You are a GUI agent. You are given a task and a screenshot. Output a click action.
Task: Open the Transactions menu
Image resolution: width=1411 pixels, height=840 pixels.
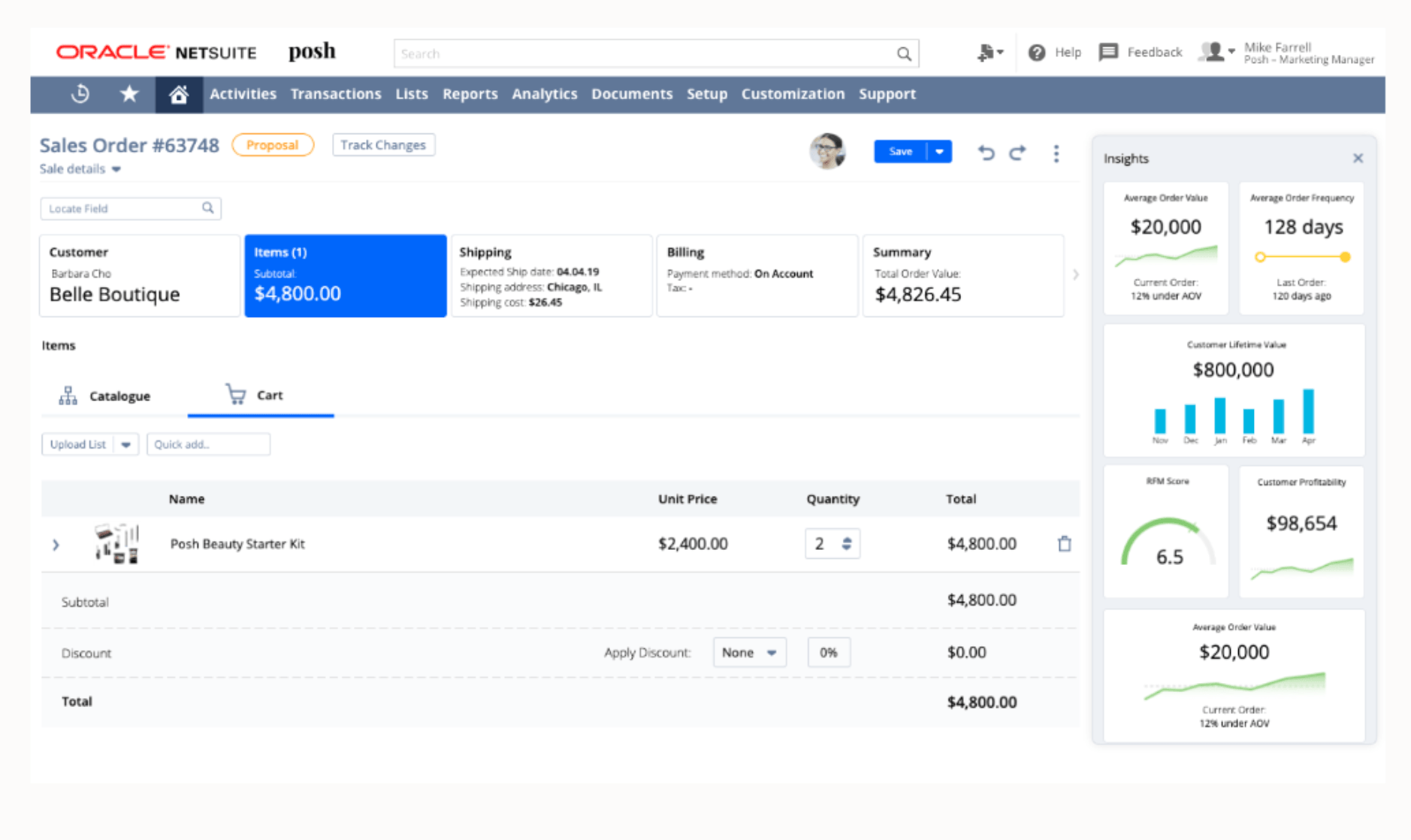coord(336,94)
